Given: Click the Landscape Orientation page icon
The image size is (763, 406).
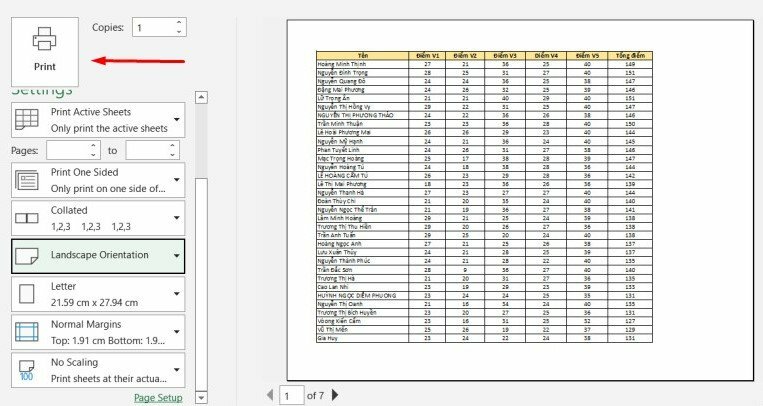Looking at the screenshot, I should [x=27, y=256].
